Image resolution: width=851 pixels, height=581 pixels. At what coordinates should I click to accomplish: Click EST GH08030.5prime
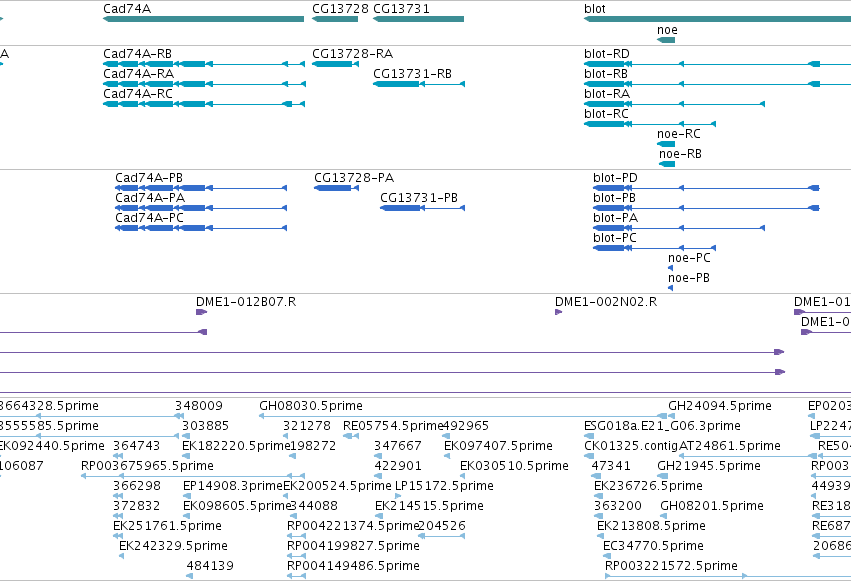click(x=463, y=417)
